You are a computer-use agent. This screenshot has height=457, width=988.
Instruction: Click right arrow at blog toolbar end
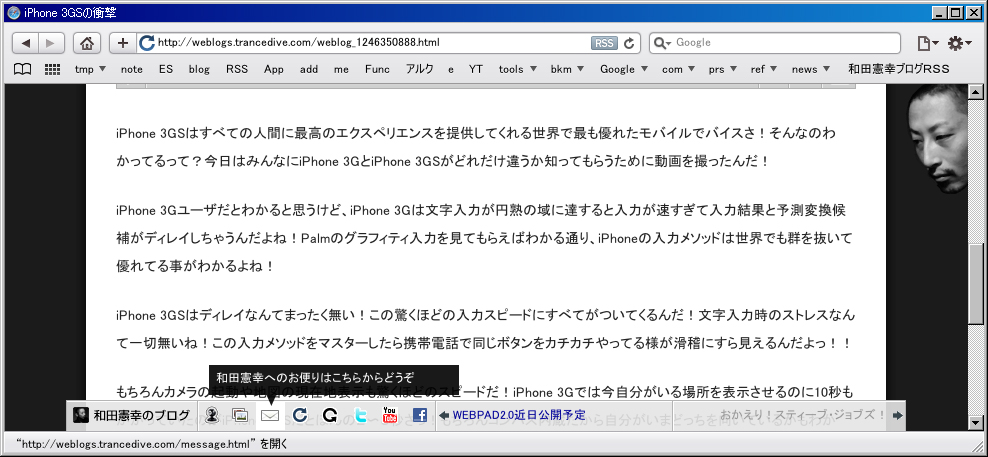tap(899, 415)
